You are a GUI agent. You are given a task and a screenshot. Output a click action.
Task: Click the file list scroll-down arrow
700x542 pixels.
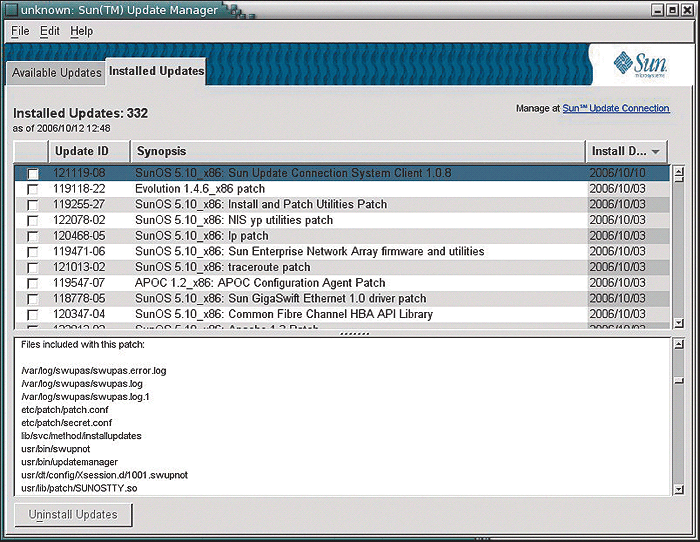[x=679, y=490]
